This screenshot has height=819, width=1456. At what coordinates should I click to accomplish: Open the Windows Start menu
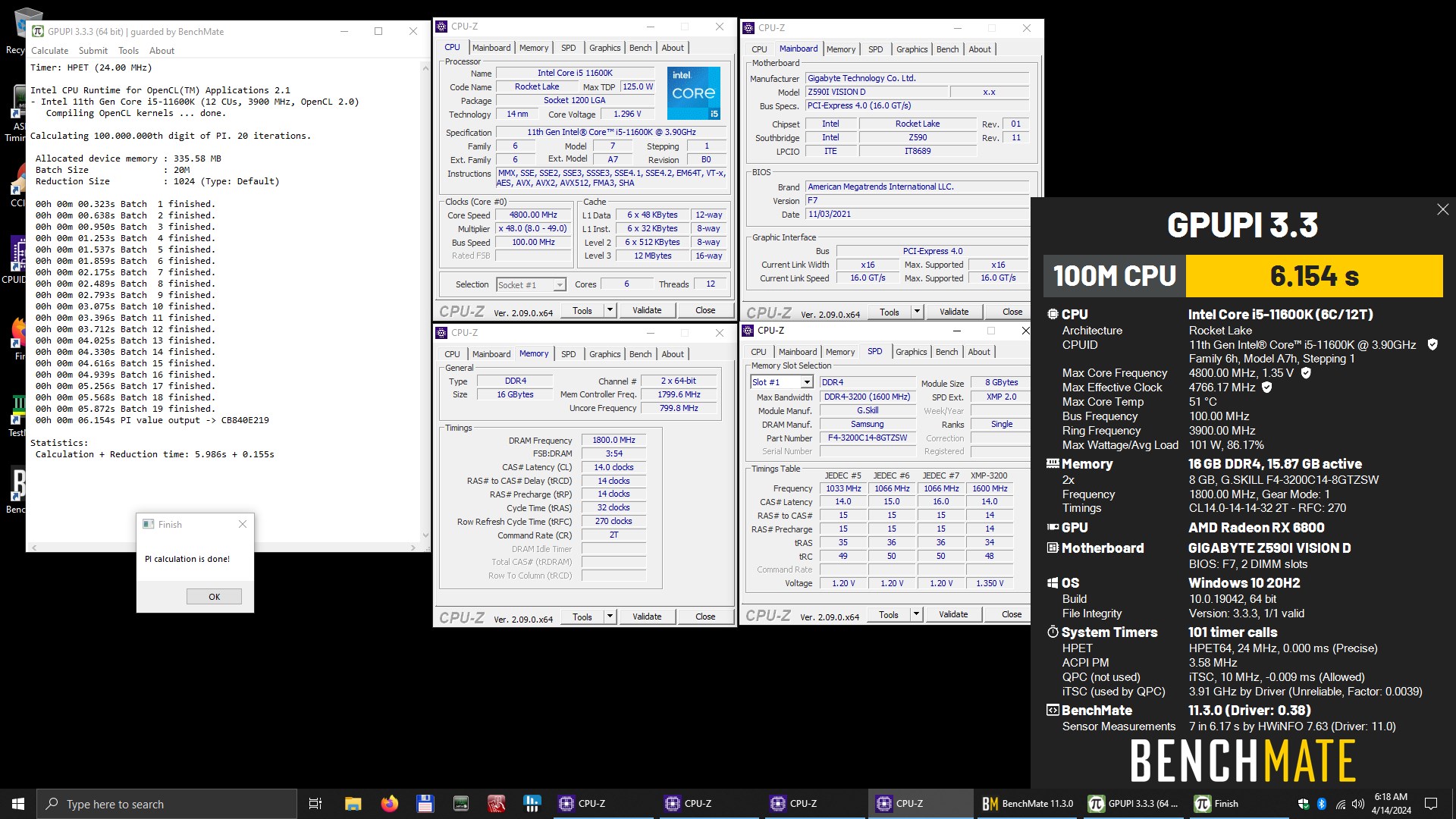coord(18,804)
